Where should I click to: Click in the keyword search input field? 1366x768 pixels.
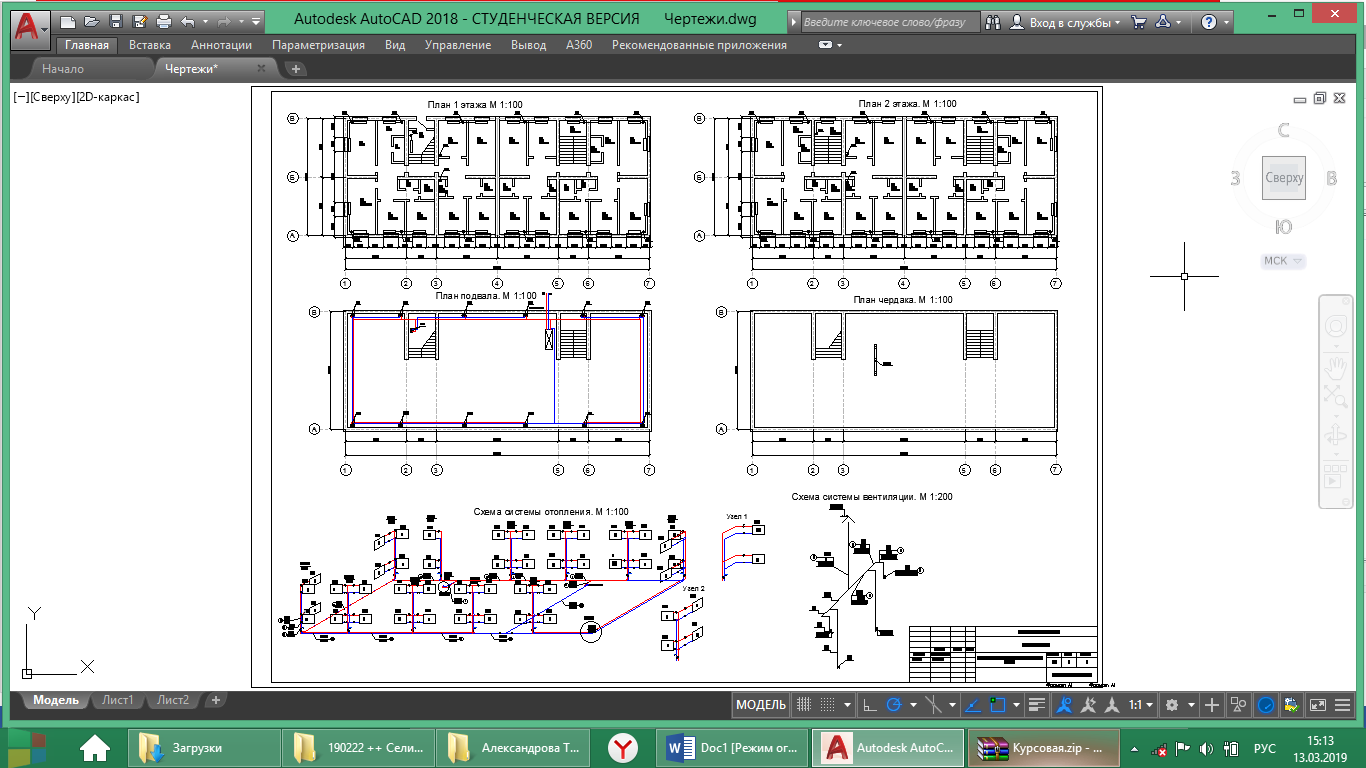click(888, 21)
